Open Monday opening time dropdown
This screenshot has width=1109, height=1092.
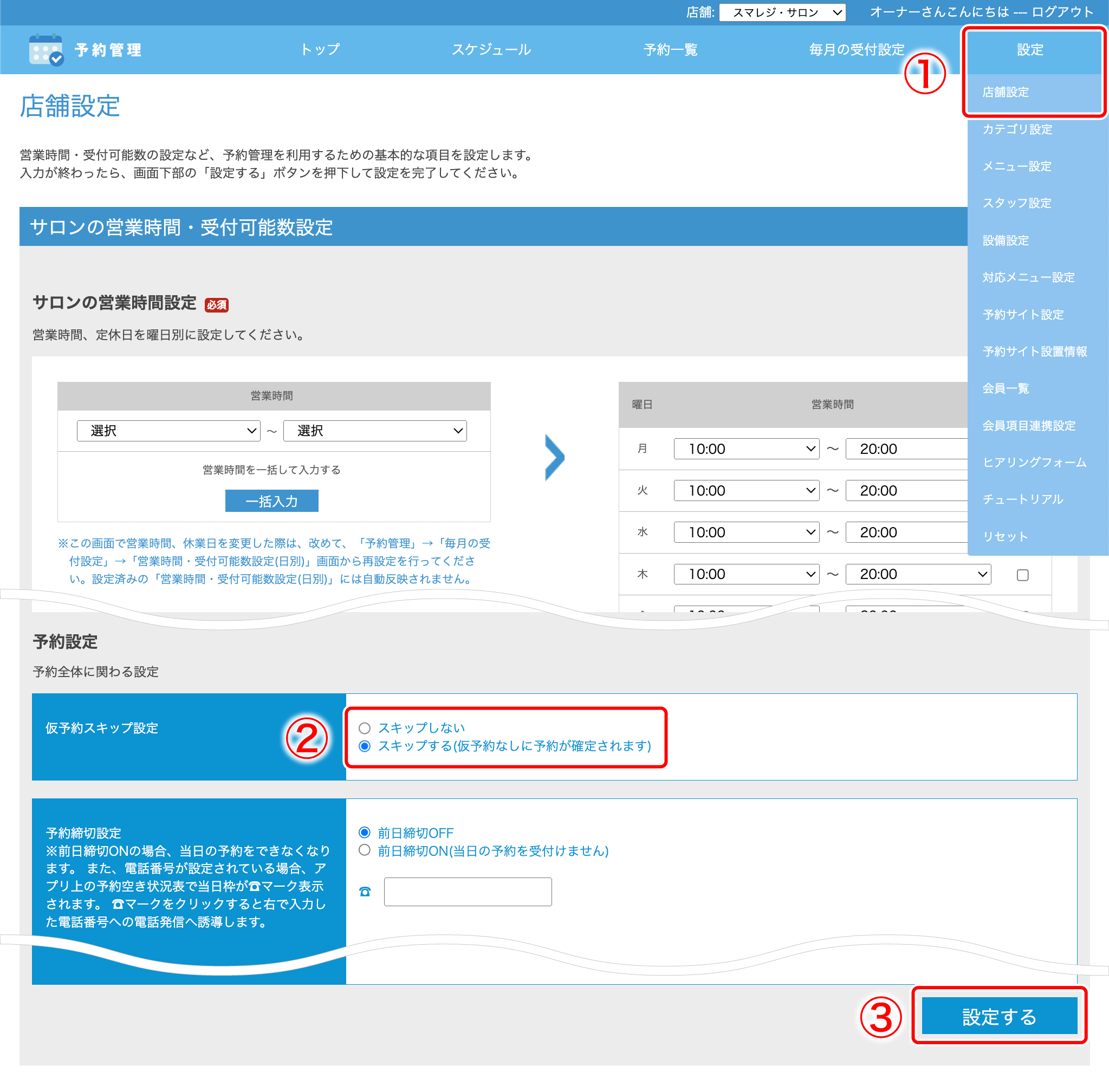click(x=746, y=449)
